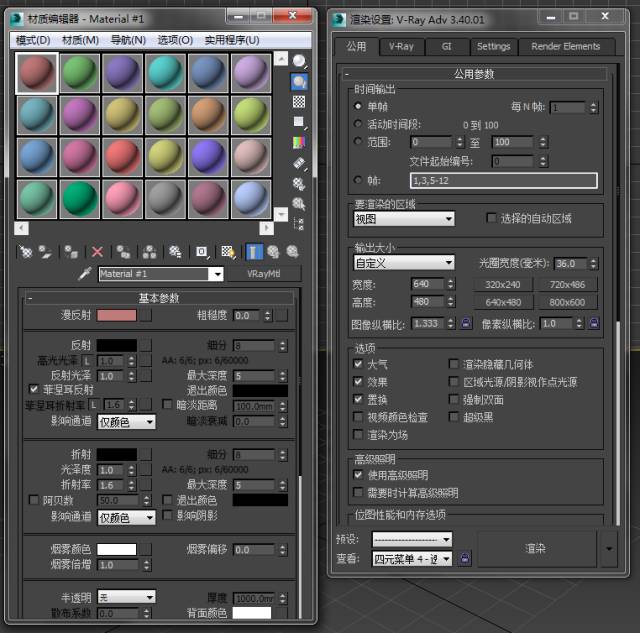Open the material name Material #1 dropdown
640x633 pixels.
[x=216, y=274]
